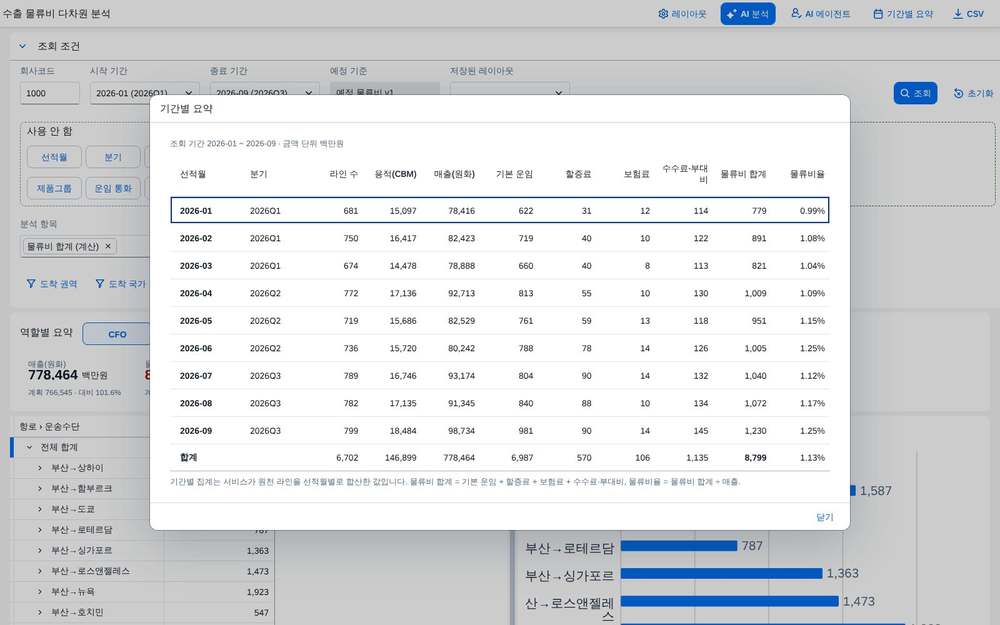Click the 회사코드 input field
This screenshot has width=1000, height=625.
[50, 93]
